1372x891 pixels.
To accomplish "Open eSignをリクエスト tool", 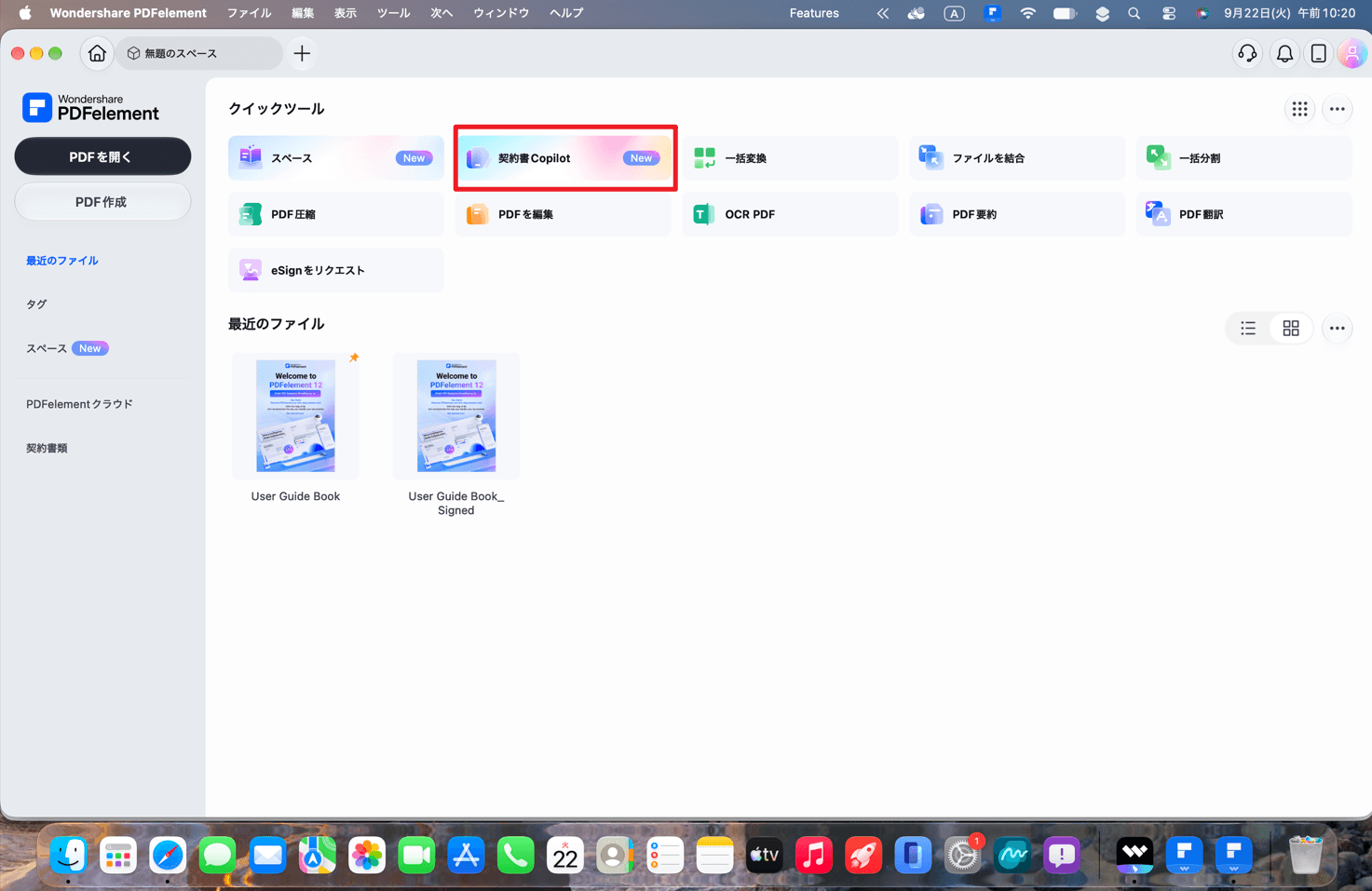I will tap(336, 270).
